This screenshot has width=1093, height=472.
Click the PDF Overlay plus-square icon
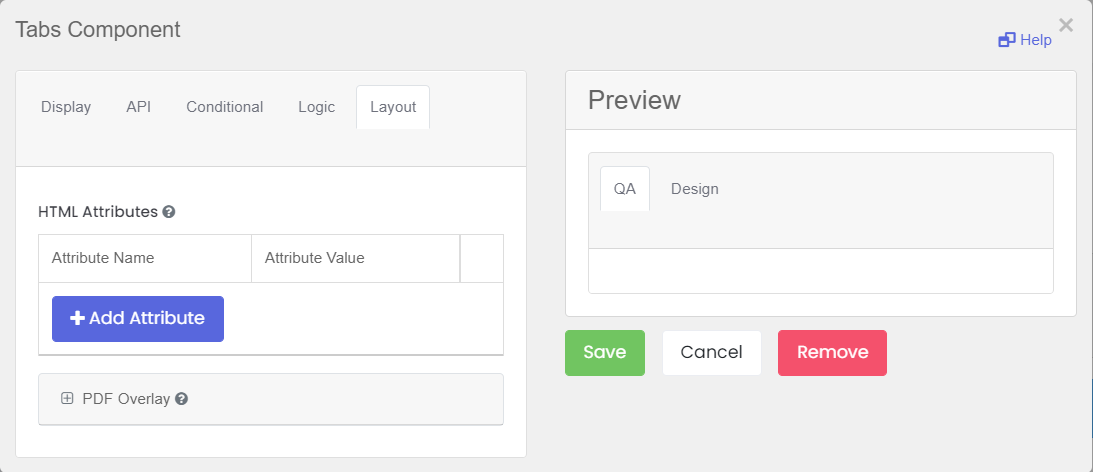pyautogui.click(x=67, y=399)
